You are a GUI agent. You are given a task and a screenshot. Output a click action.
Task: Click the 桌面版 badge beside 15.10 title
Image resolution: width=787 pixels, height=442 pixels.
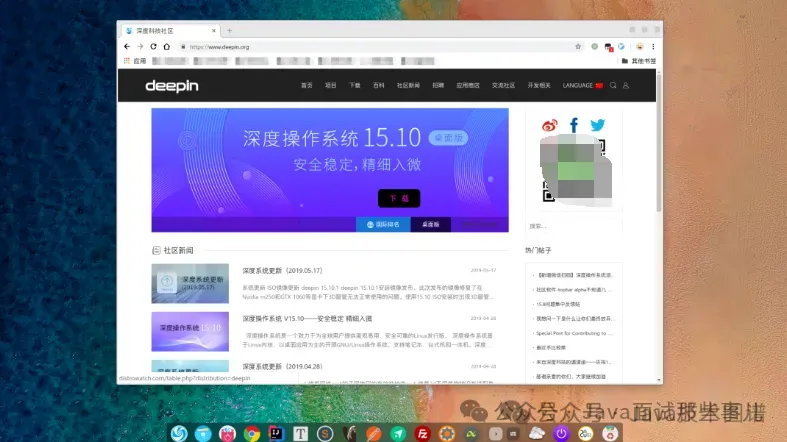[x=448, y=138]
